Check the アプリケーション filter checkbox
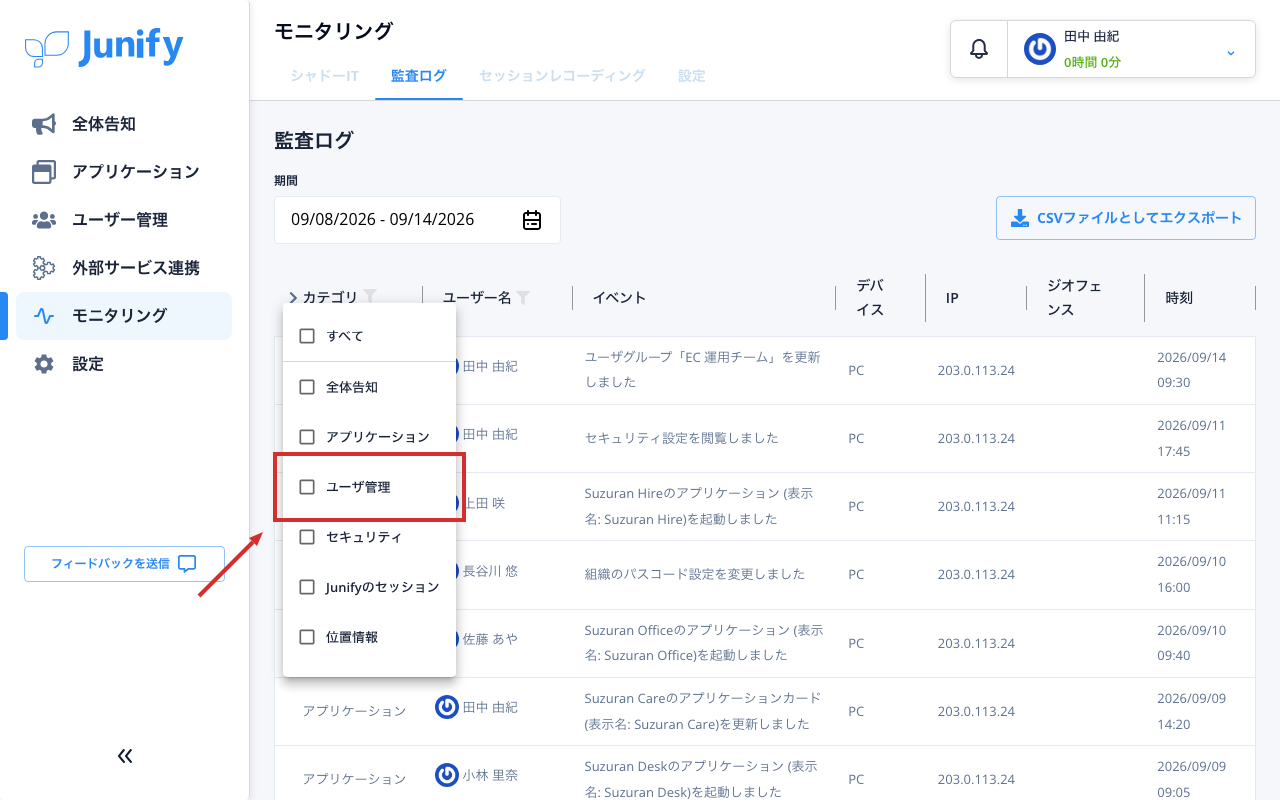Image resolution: width=1280 pixels, height=800 pixels. [x=307, y=437]
